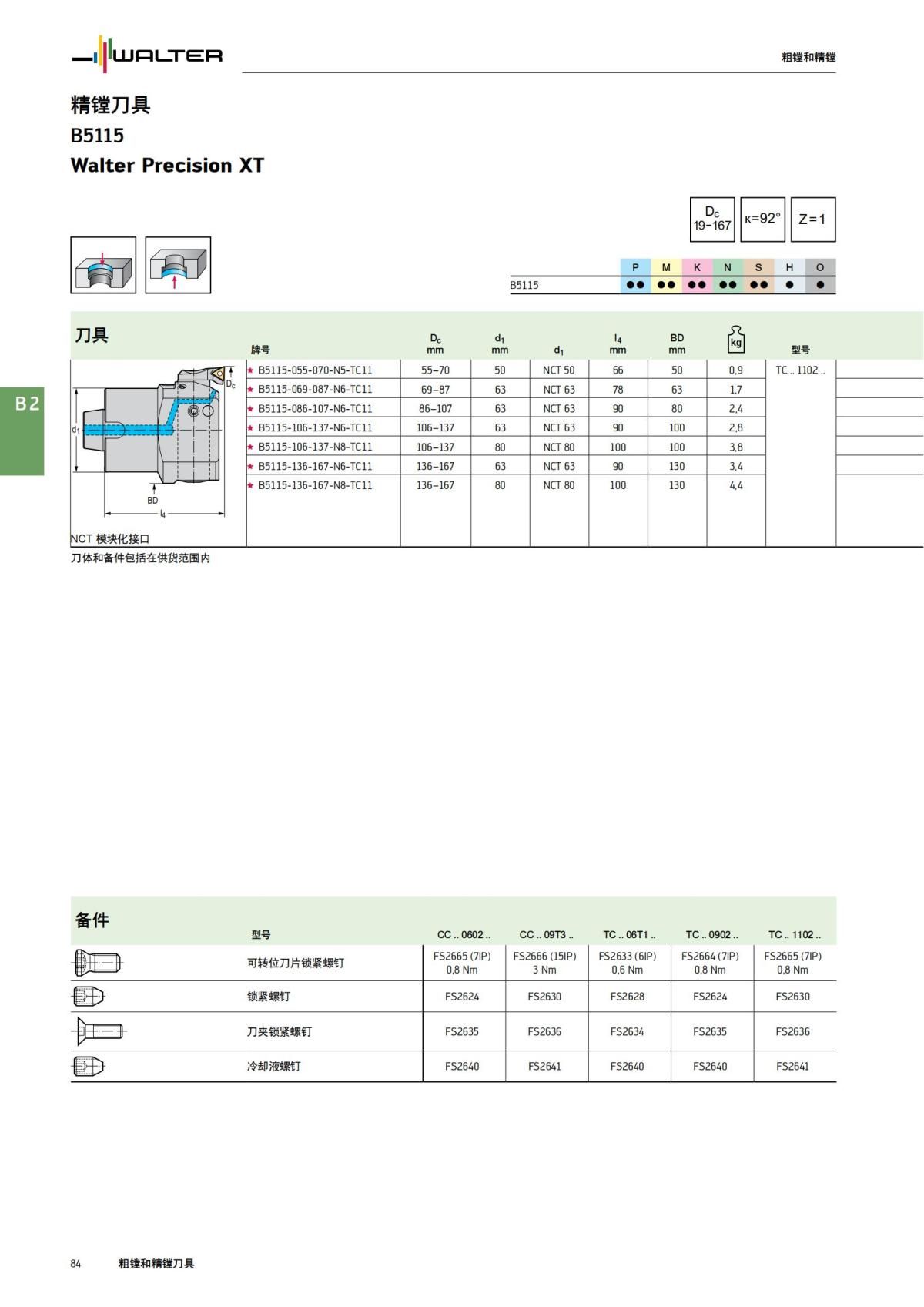Click the Dc 19–167 specification box
Image resolution: width=924 pixels, height=1307 pixels.
[x=712, y=220]
